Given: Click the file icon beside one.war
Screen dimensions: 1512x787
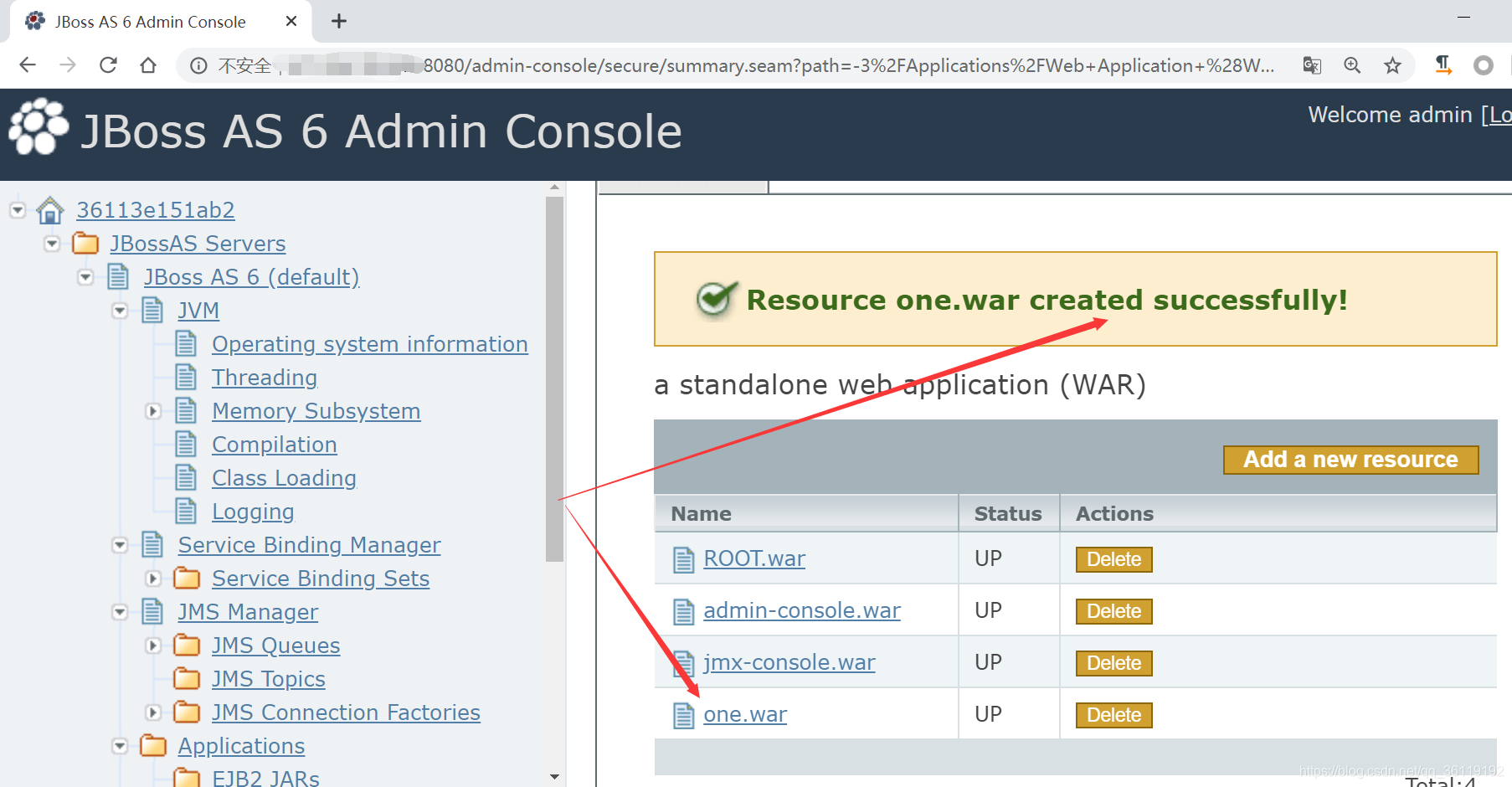Looking at the screenshot, I should [684, 716].
